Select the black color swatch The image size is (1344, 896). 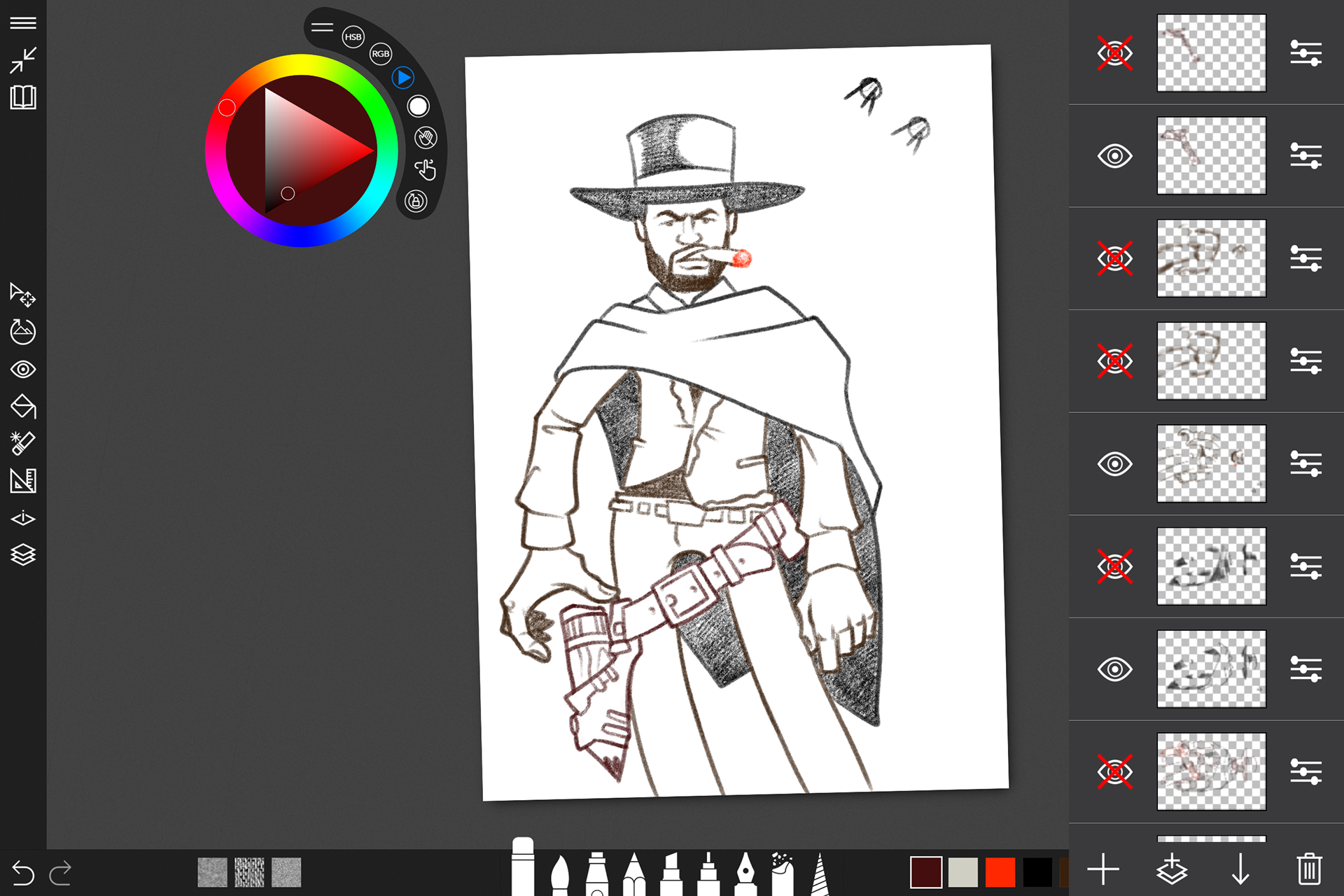1037,872
